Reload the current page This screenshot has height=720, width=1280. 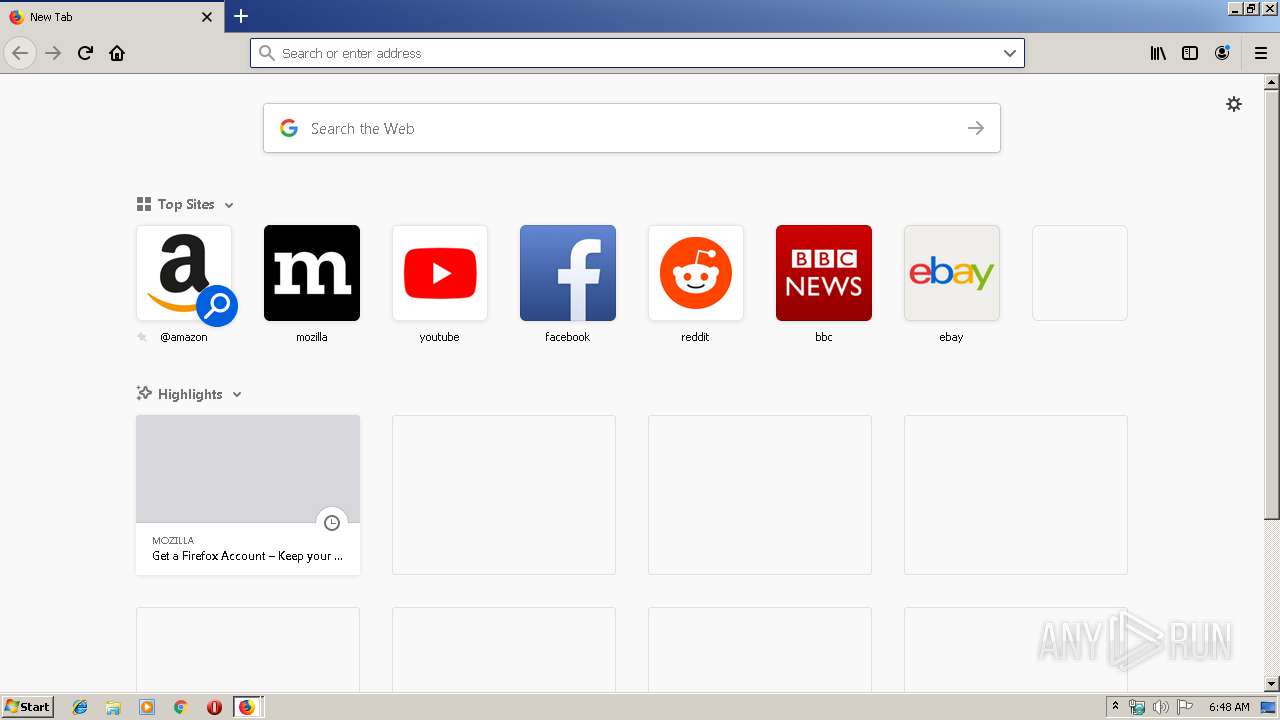(x=85, y=53)
